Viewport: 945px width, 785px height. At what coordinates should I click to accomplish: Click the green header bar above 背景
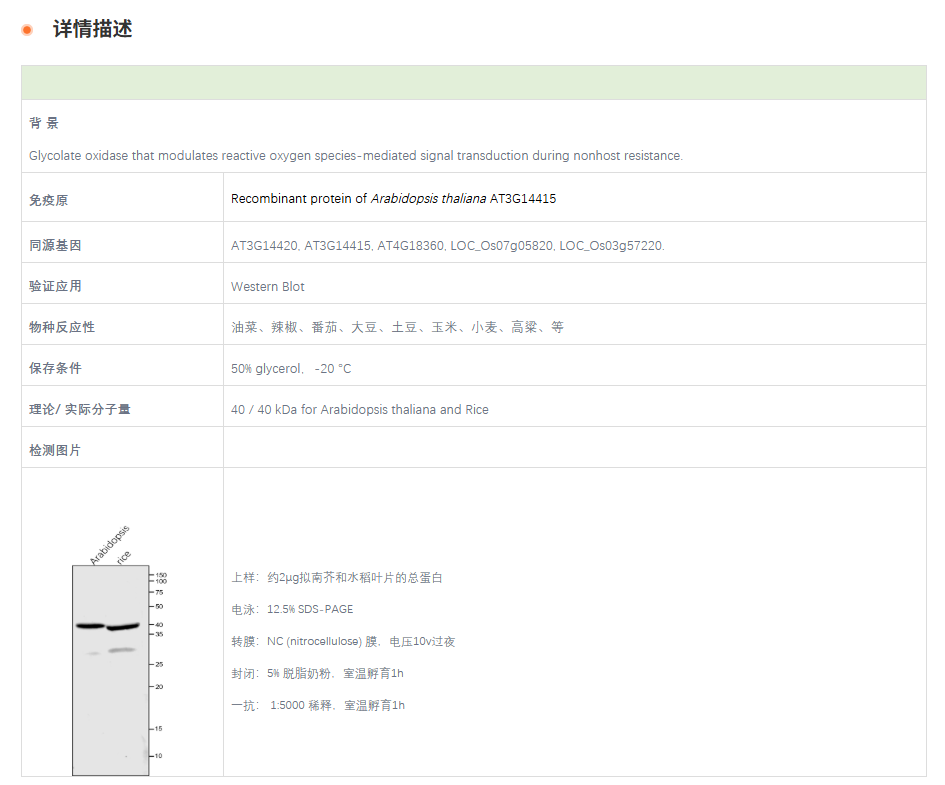(x=472, y=81)
